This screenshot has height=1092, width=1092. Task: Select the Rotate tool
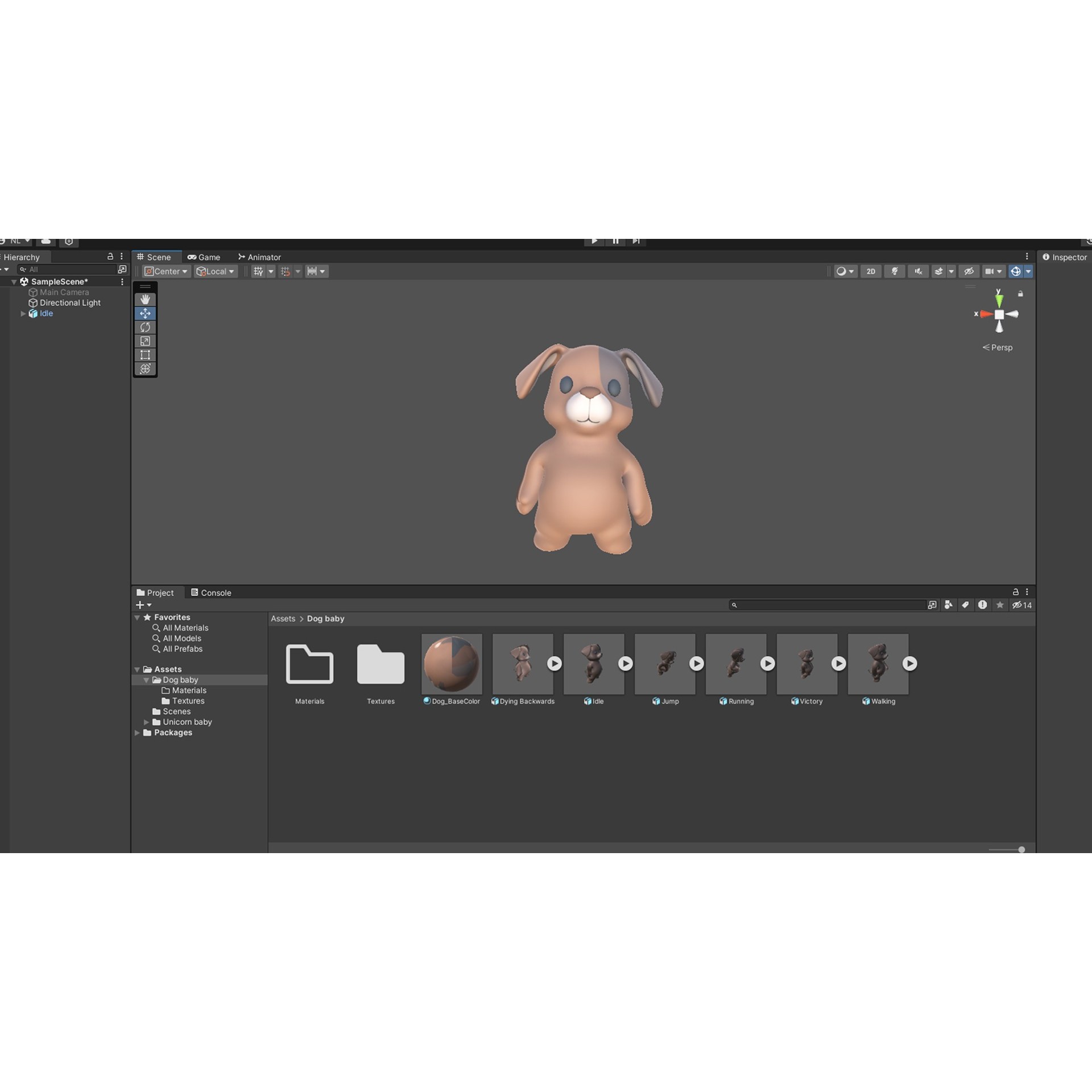[x=145, y=327]
